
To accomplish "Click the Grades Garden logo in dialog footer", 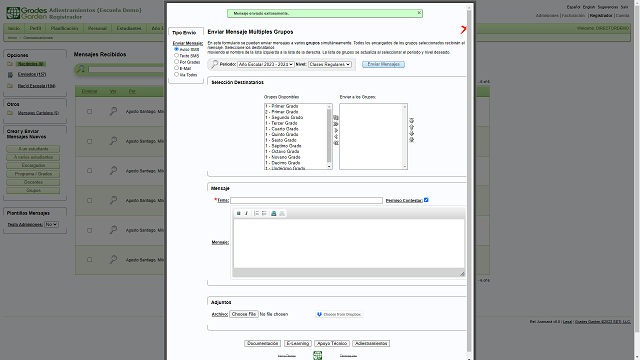I will tap(318, 356).
